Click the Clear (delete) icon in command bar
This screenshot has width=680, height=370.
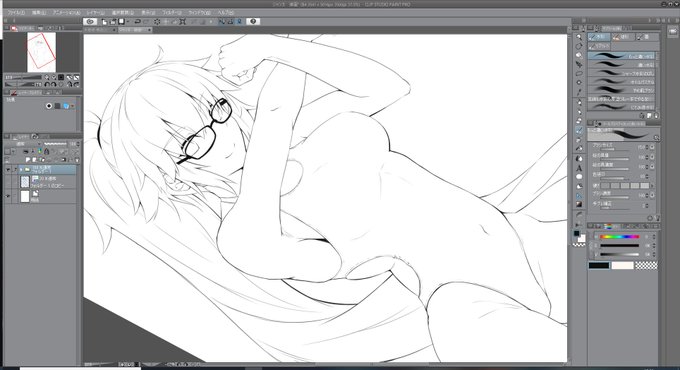157,21
